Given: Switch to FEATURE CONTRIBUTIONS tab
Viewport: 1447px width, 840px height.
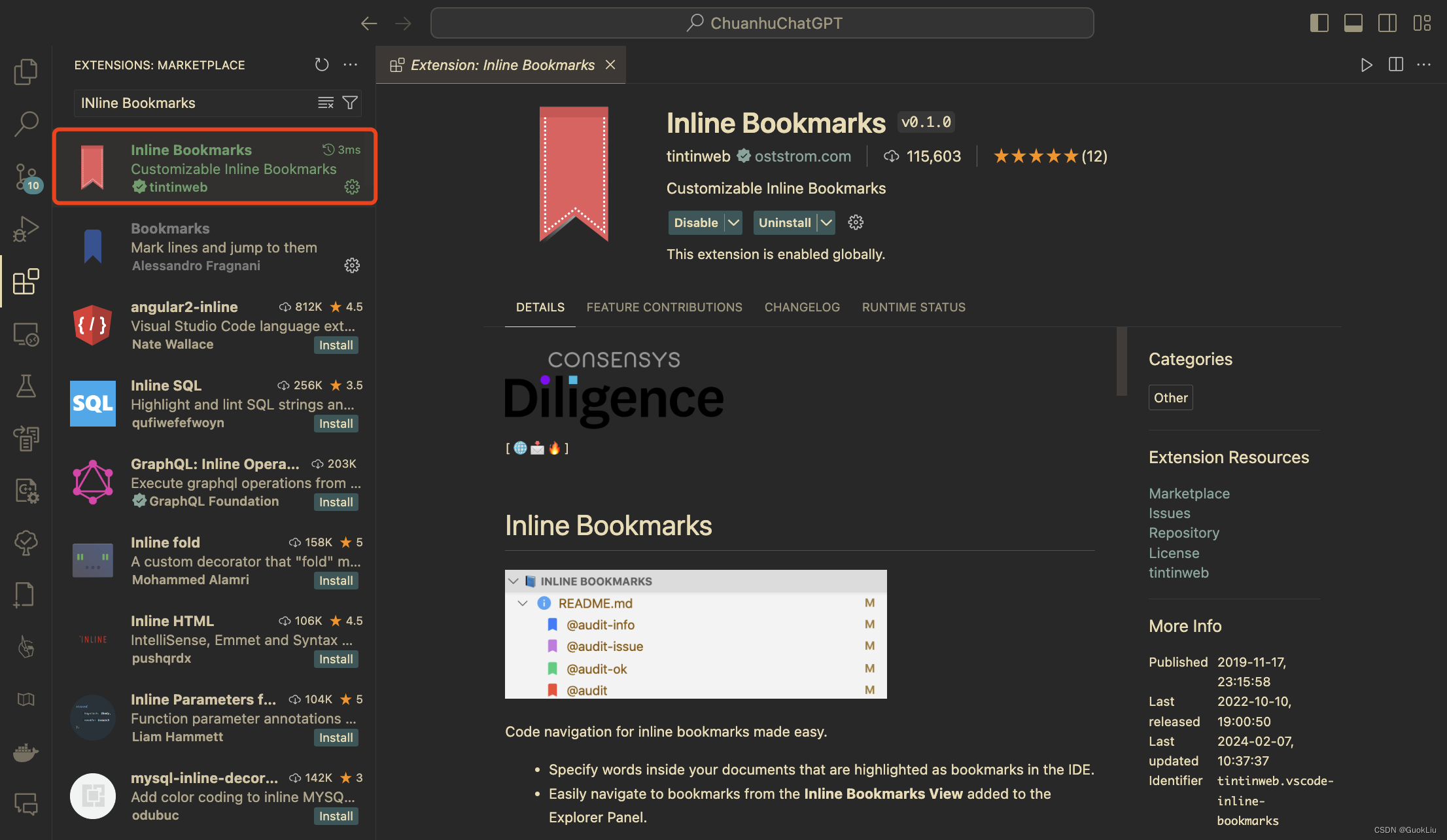Looking at the screenshot, I should tap(664, 307).
